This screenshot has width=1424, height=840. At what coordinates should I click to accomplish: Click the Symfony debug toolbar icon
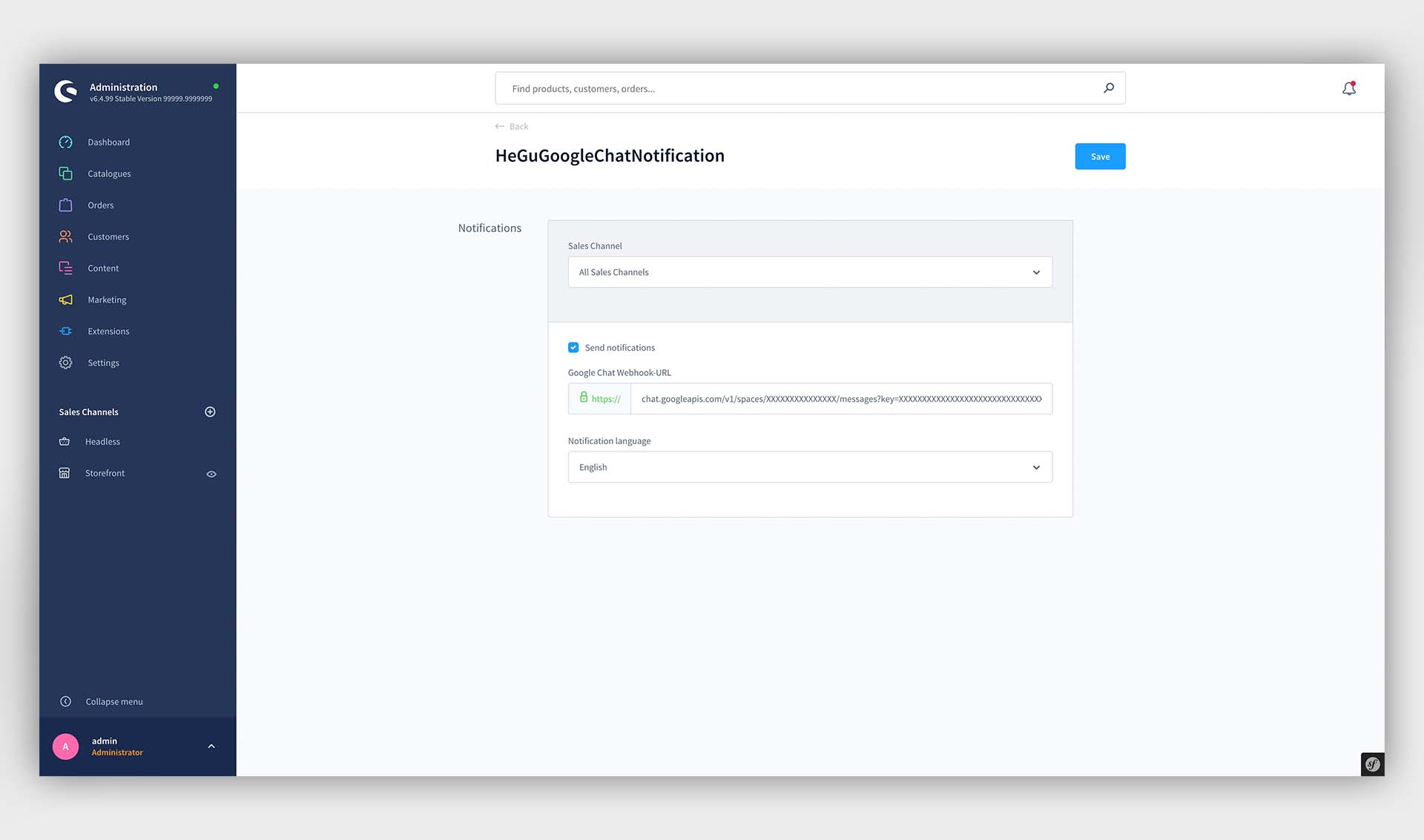1373,764
